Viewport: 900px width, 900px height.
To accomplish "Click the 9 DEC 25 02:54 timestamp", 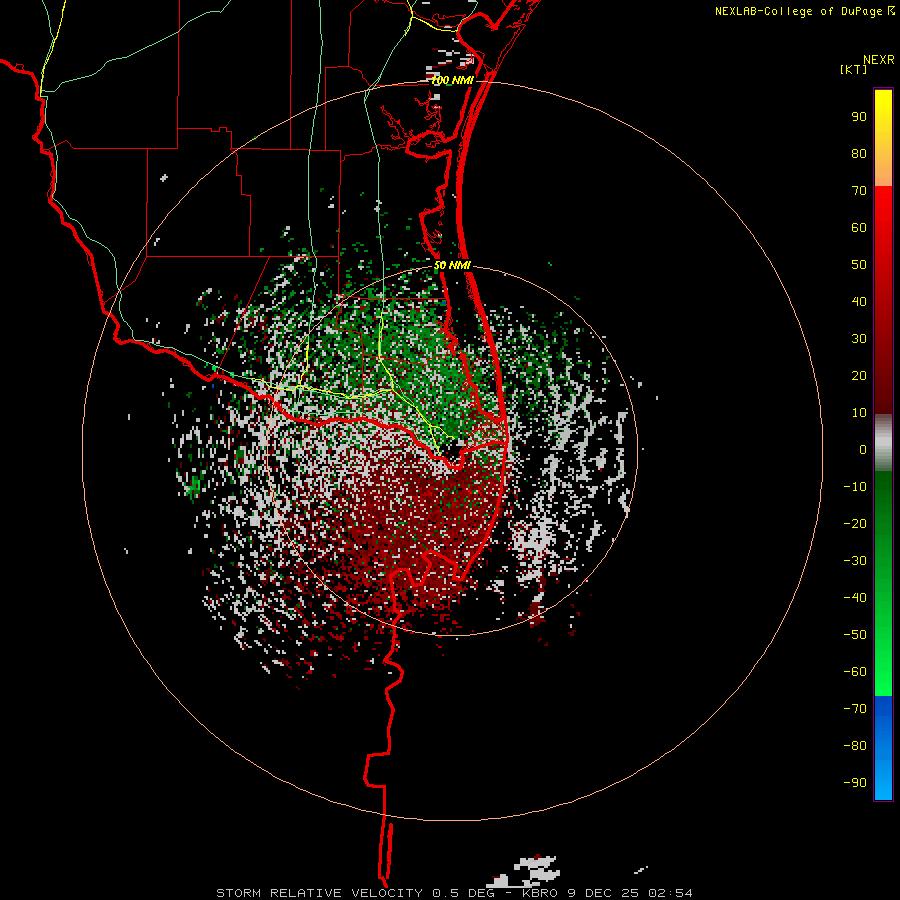I will (629, 893).
